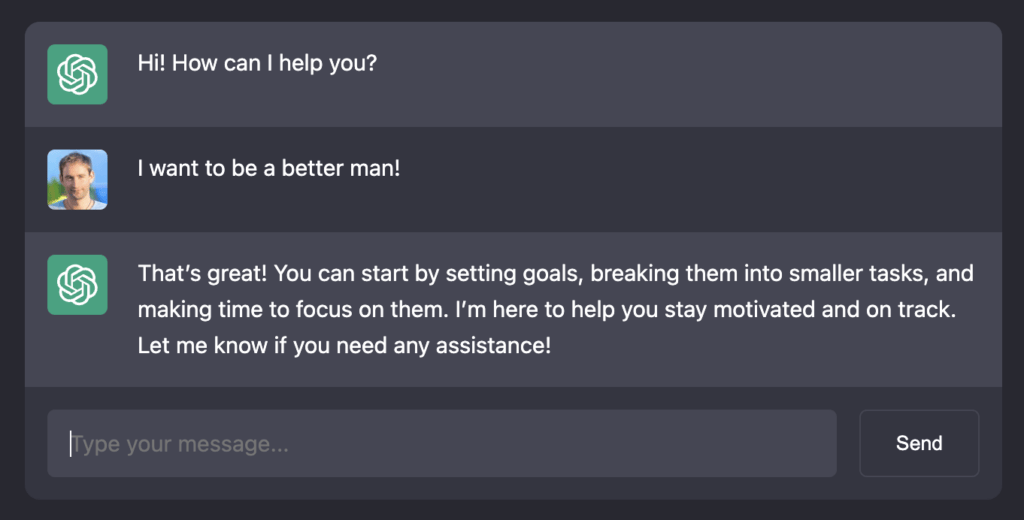Click the "Type your message..." placeholder text
This screenshot has width=1024, height=520.
(180, 444)
